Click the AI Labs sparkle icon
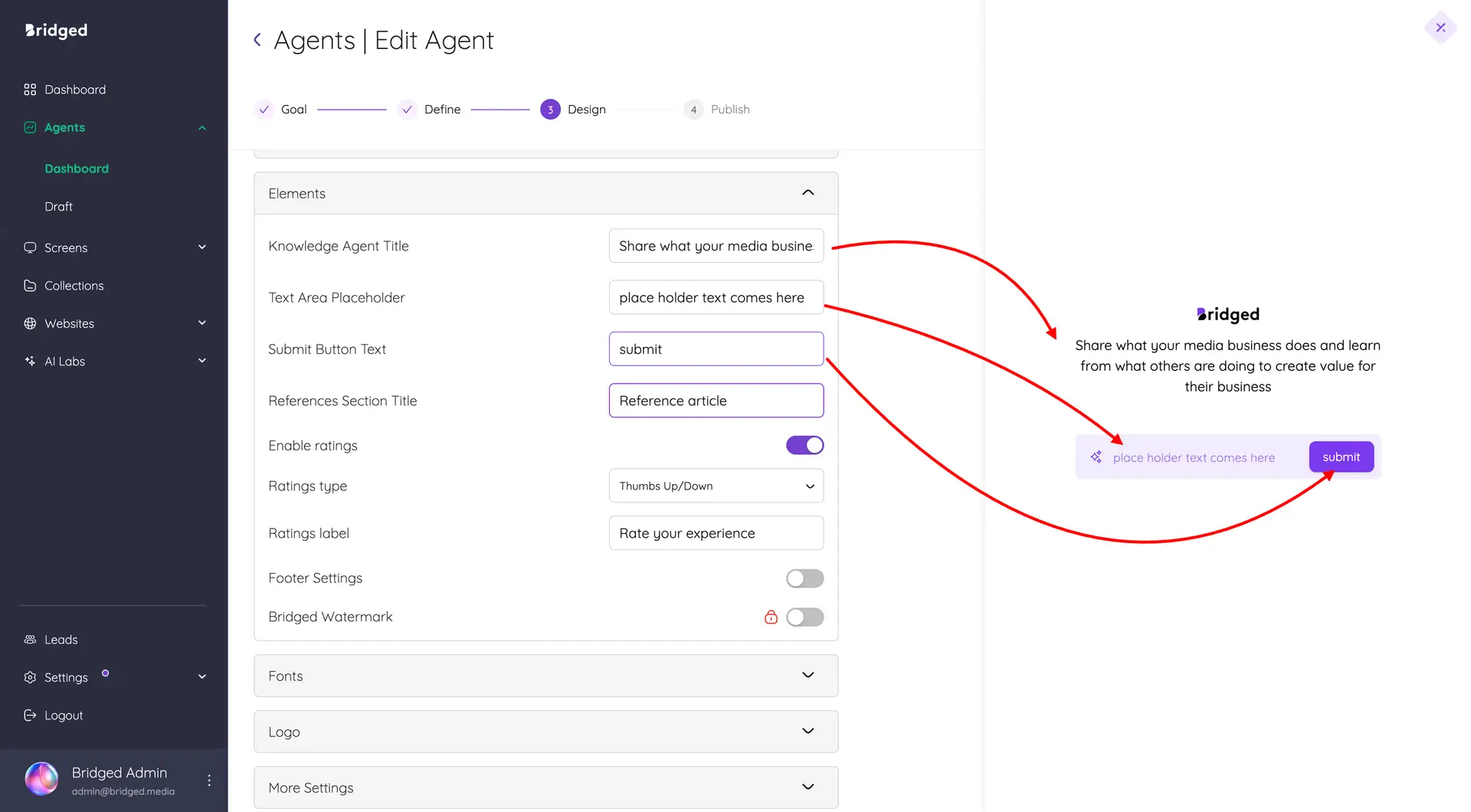Image resolution: width=1471 pixels, height=812 pixels. [x=30, y=361]
